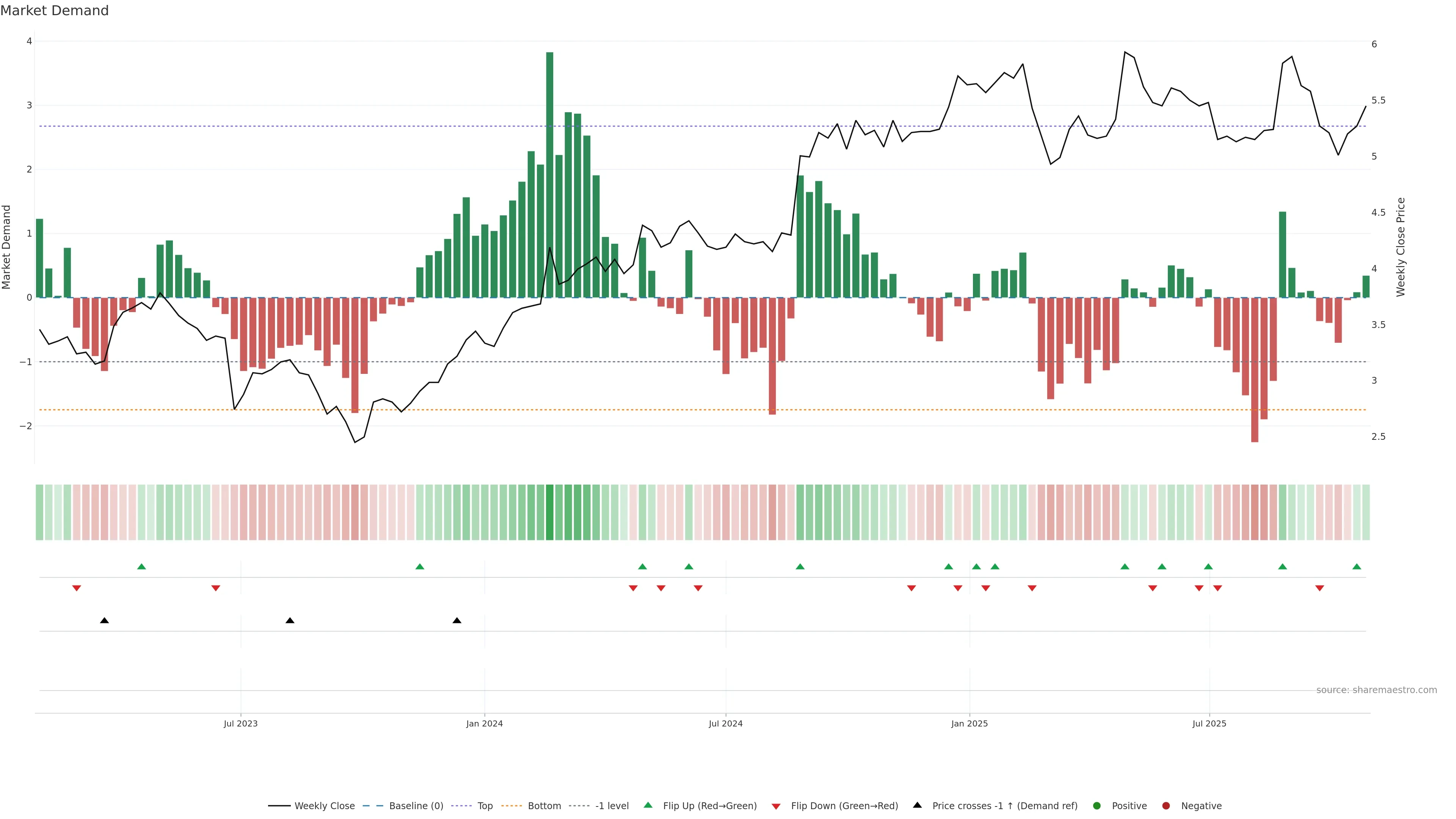
Task: Click Price crosses -1 black triangle legend
Action: [917, 805]
